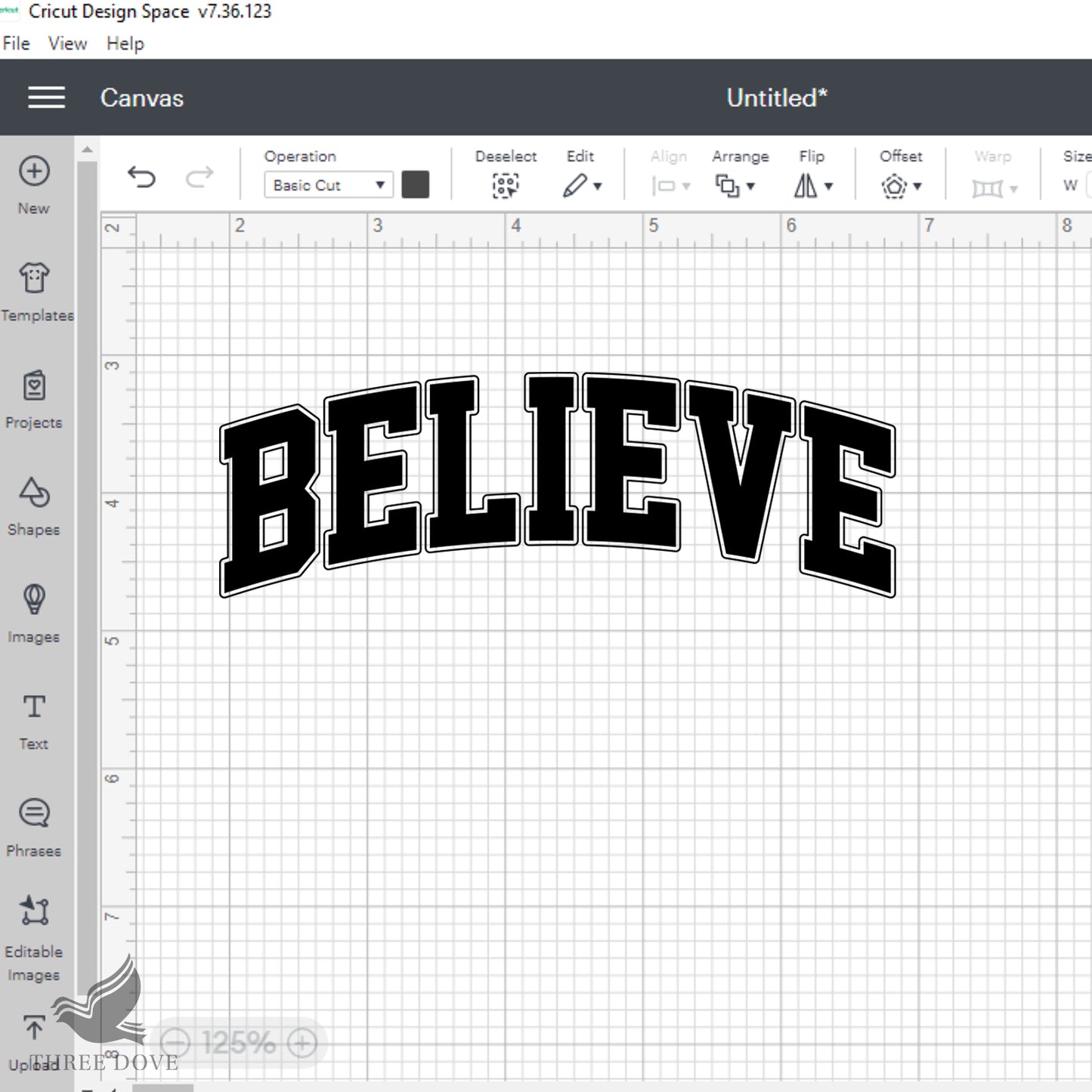Expand the Warp dropdown arrow
This screenshot has height=1092, width=1092.
coord(1013,189)
